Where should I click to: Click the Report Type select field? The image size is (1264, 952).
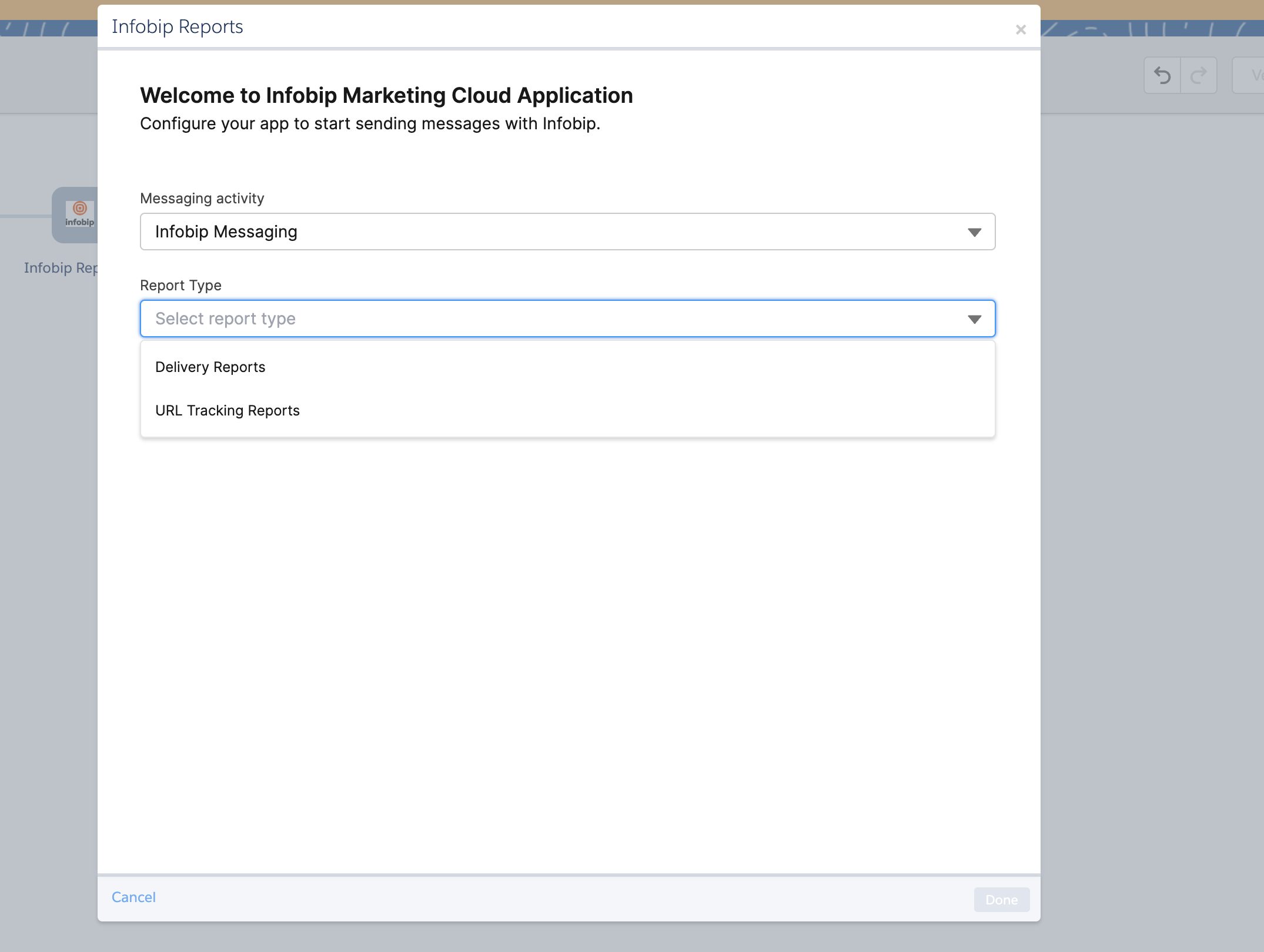567,319
